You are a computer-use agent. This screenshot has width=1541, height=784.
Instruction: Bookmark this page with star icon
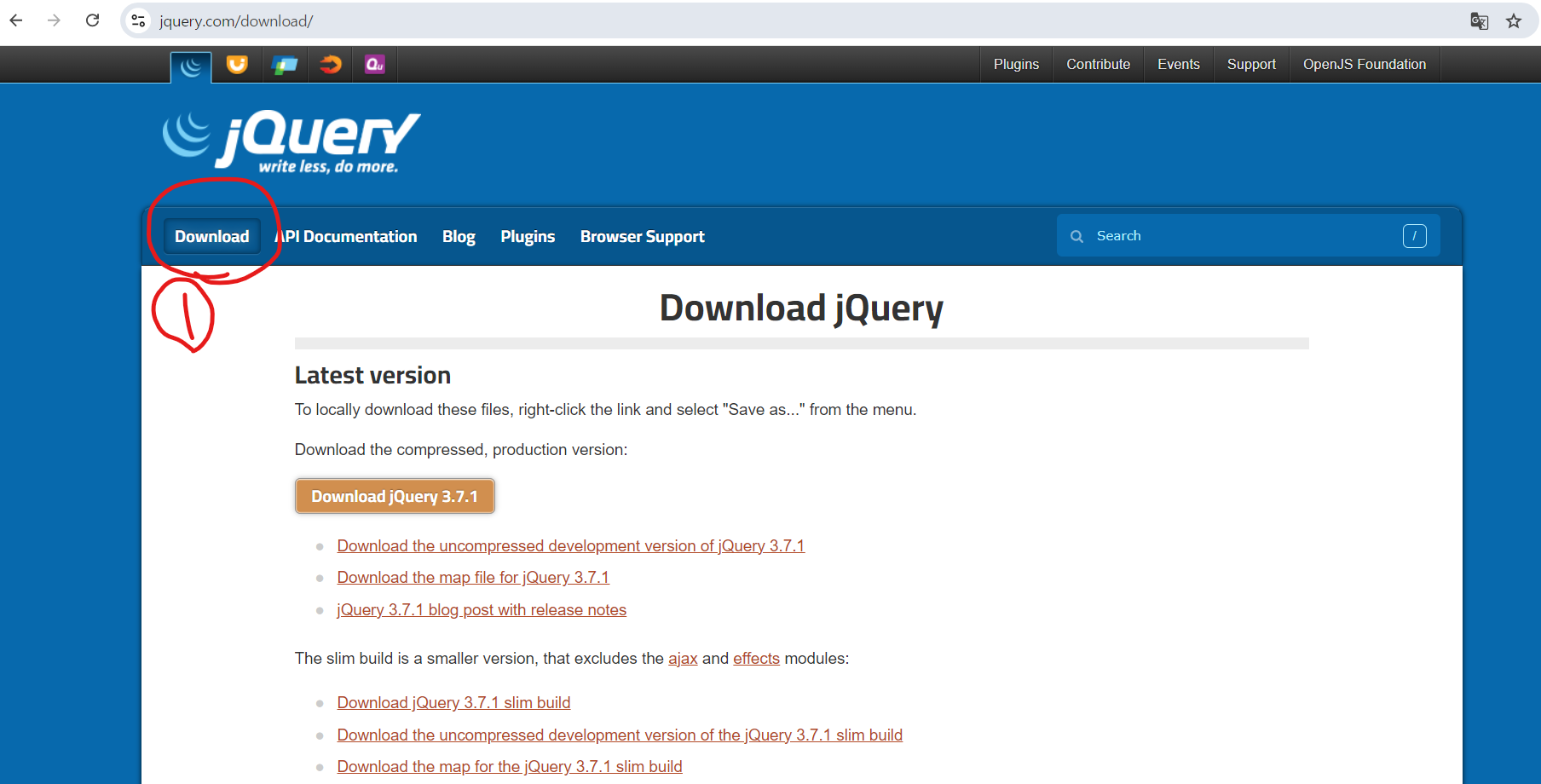(1514, 21)
